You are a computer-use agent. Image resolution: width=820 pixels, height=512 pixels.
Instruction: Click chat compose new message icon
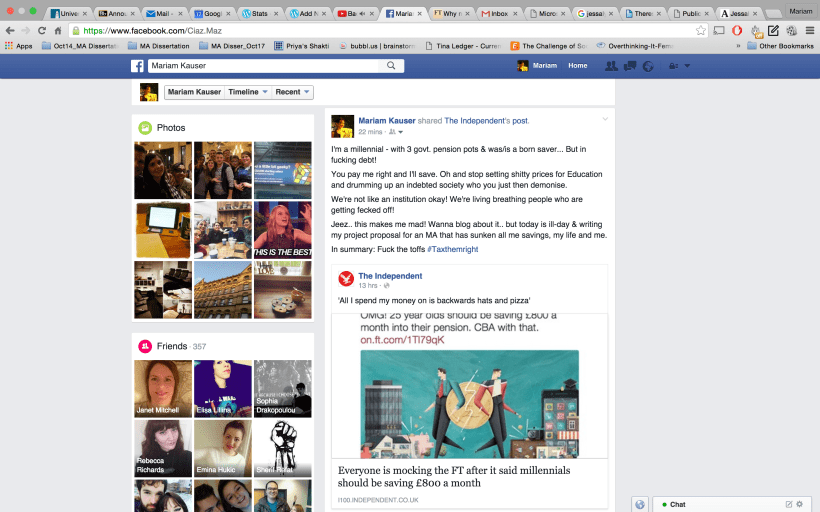789,504
